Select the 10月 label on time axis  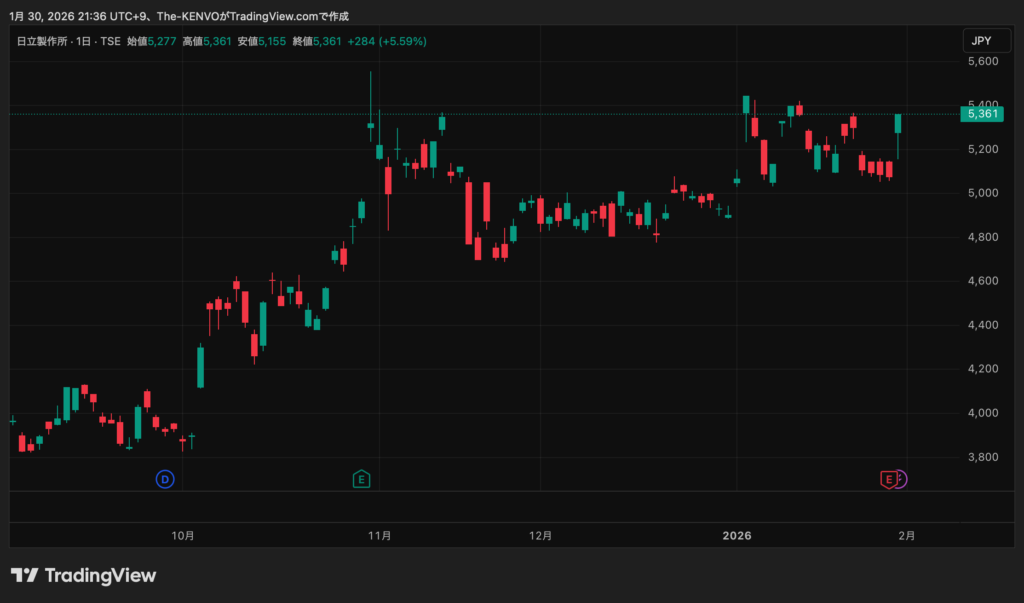pyautogui.click(x=183, y=536)
